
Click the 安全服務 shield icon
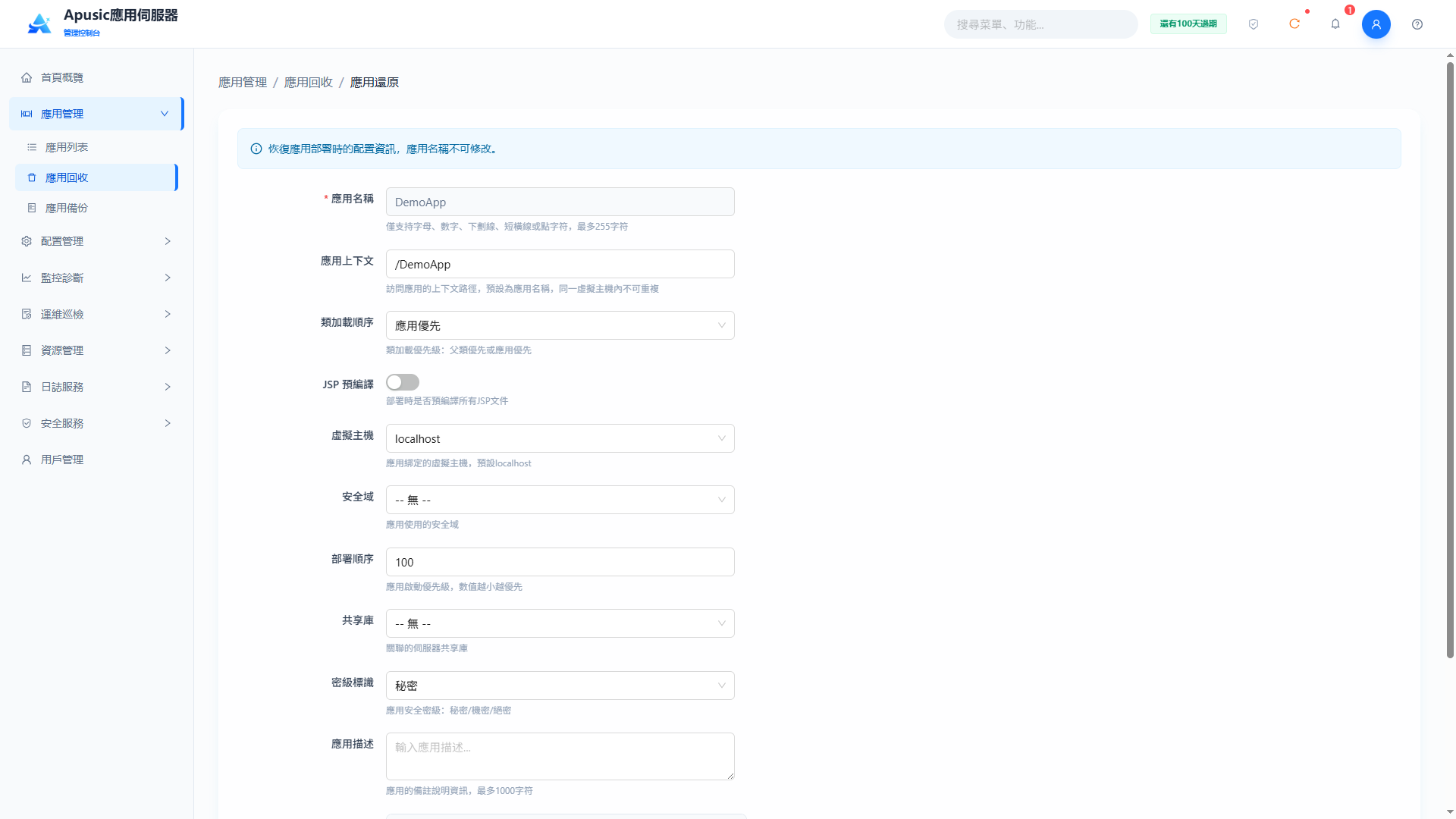[27, 423]
